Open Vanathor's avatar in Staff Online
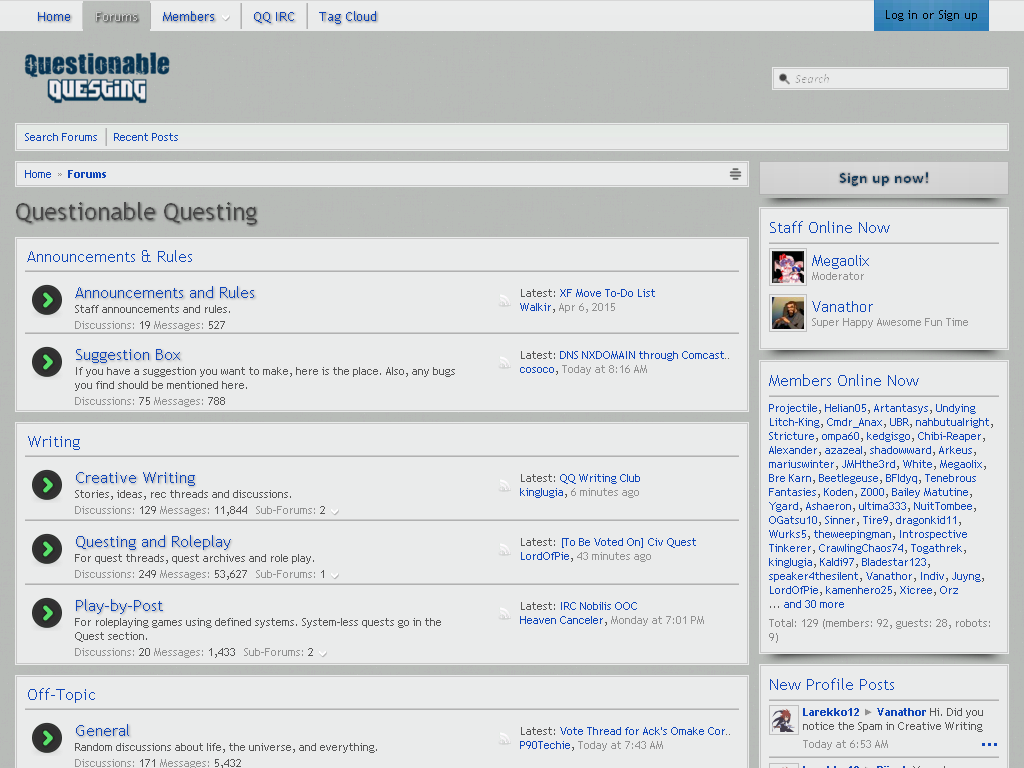The image size is (1024, 768). pos(788,313)
